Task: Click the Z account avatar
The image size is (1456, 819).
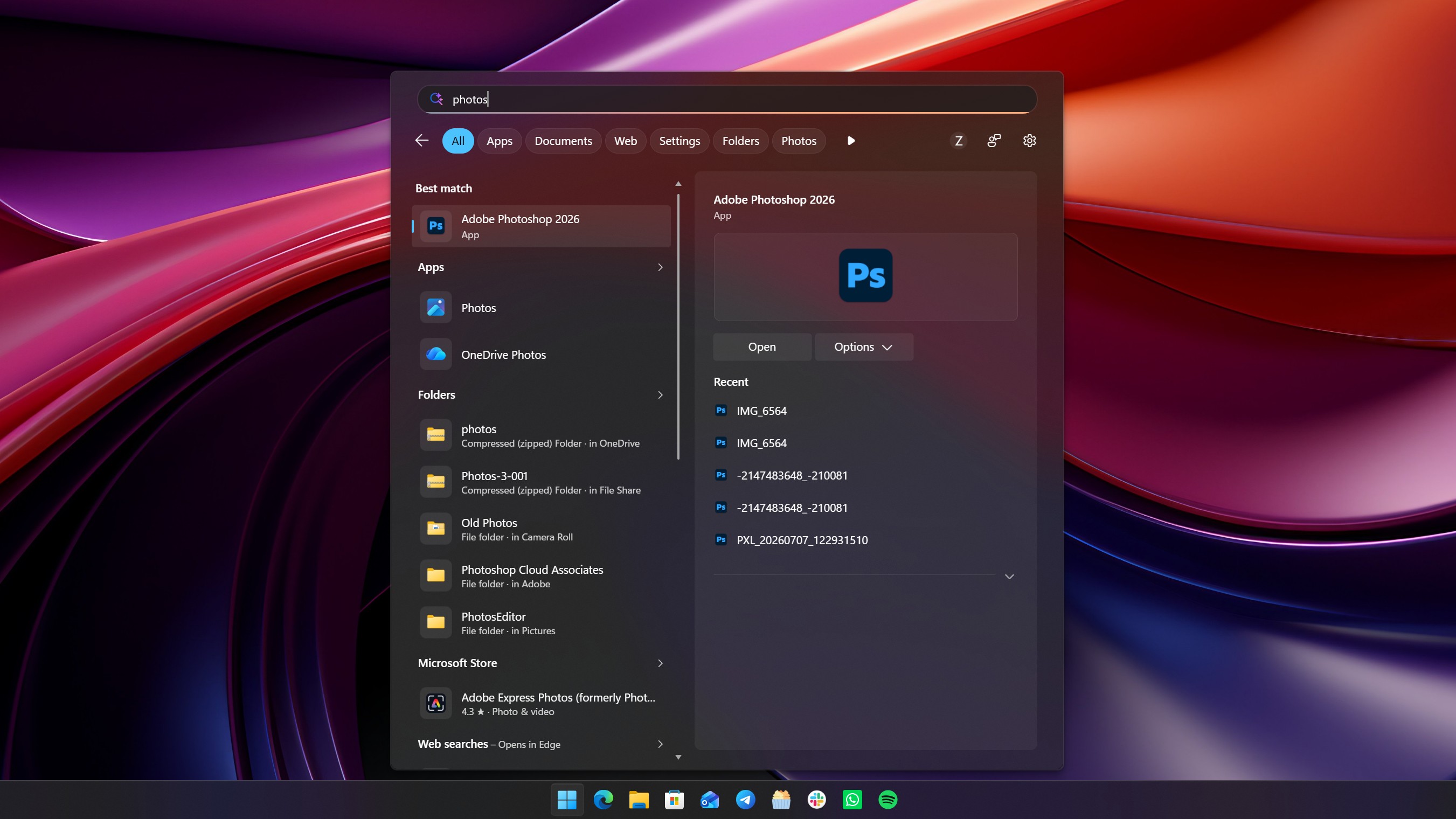Action: click(959, 141)
